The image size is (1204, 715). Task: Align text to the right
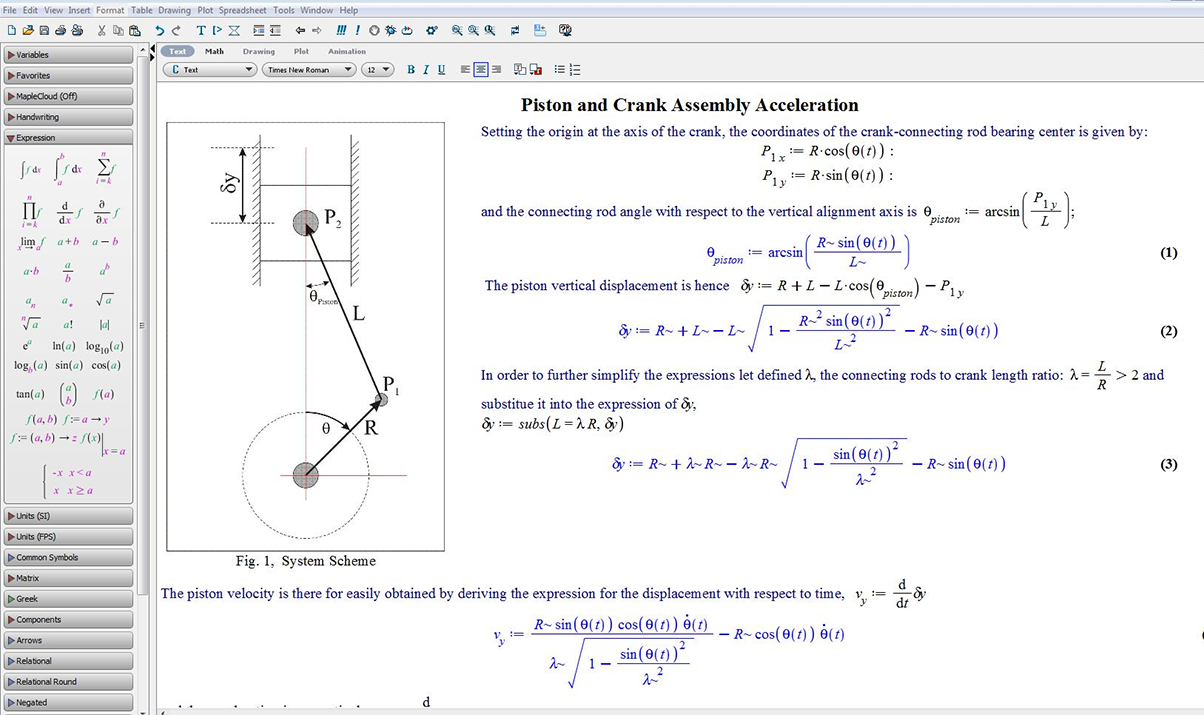coord(496,70)
